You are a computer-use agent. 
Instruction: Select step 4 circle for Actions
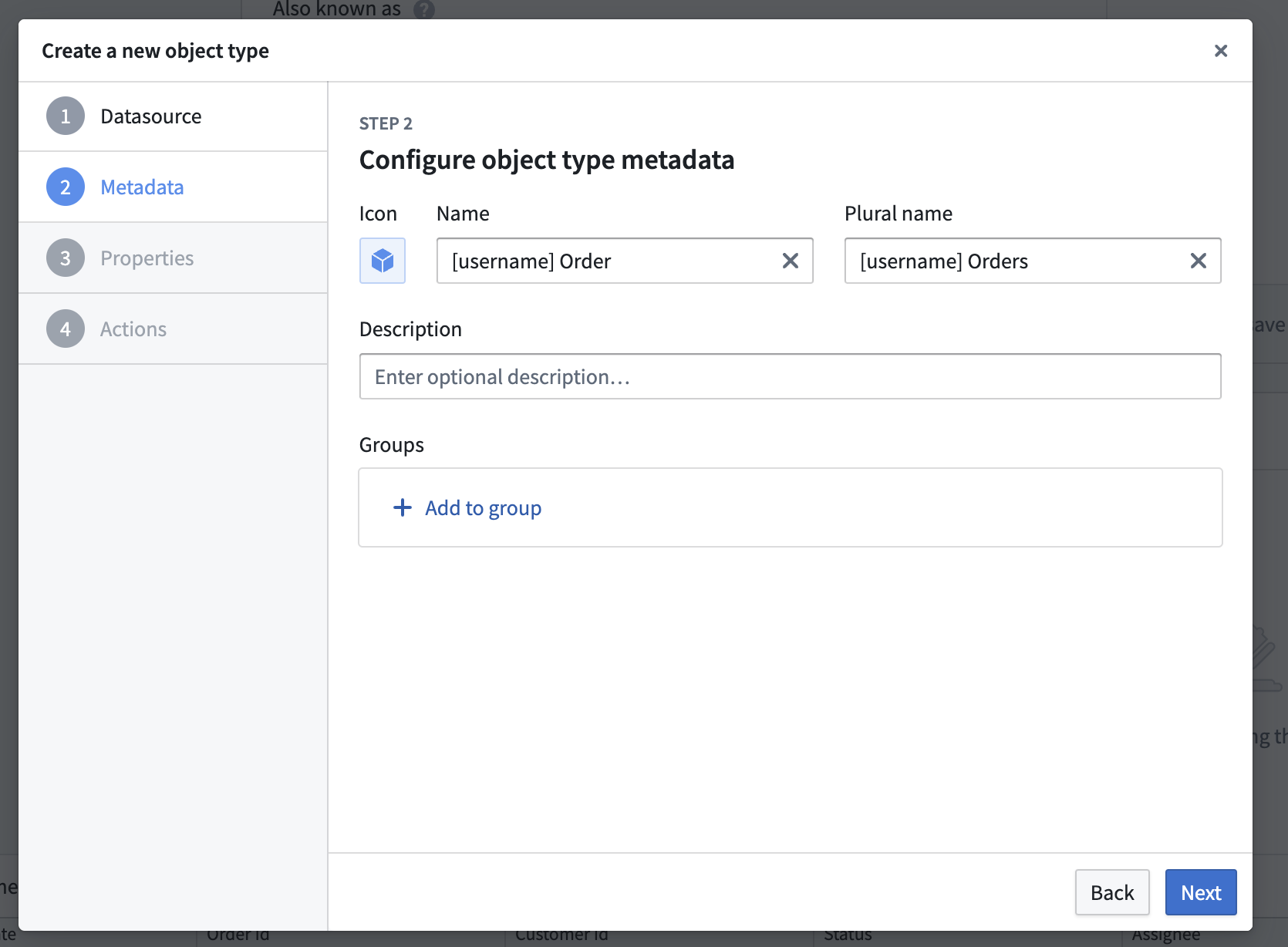coord(66,329)
